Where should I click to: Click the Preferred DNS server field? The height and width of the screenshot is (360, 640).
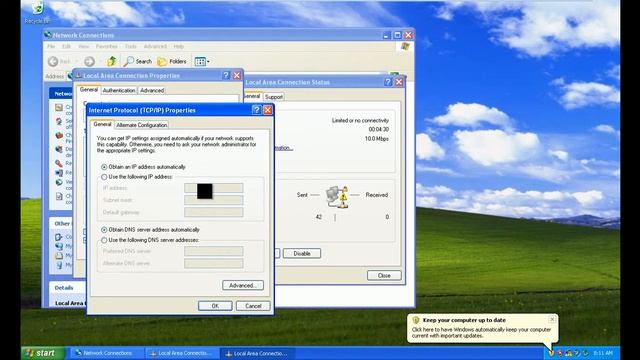coord(213,251)
